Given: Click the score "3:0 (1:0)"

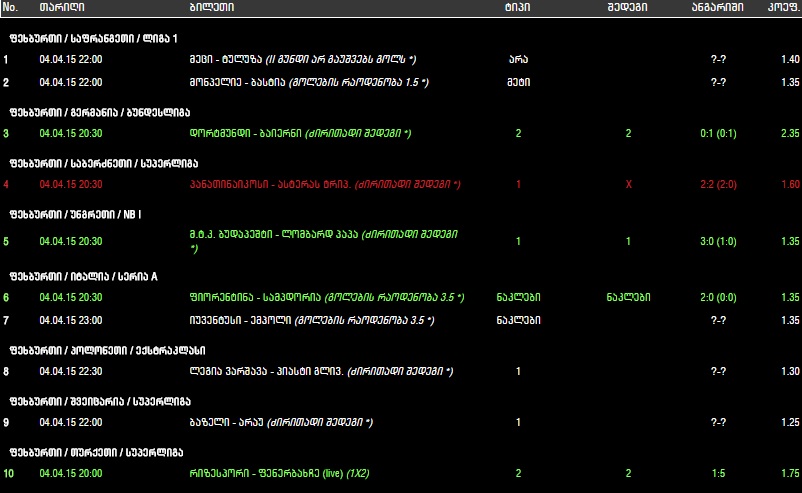Looking at the screenshot, I should pyautogui.click(x=718, y=241).
